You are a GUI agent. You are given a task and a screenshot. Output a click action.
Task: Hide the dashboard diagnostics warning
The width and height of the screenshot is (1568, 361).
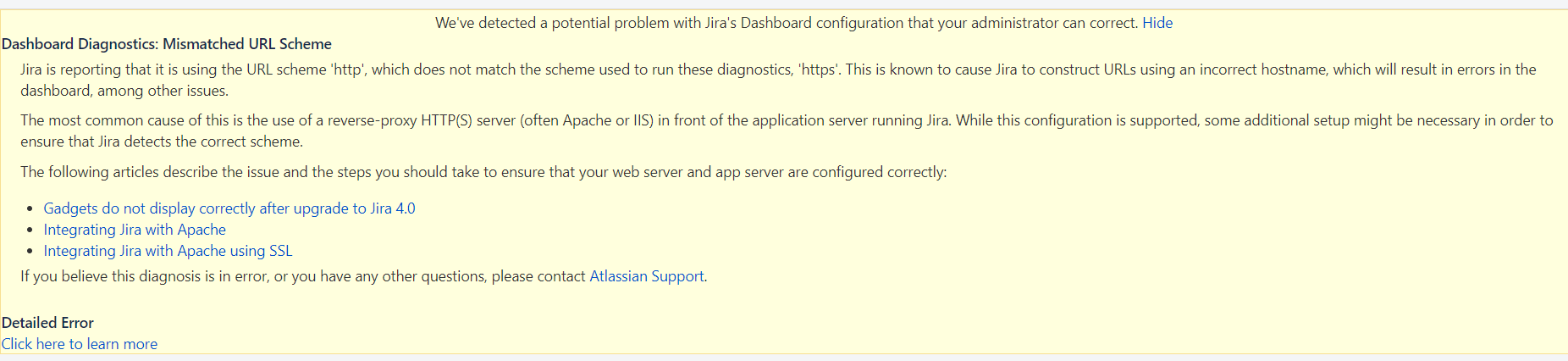[1157, 23]
